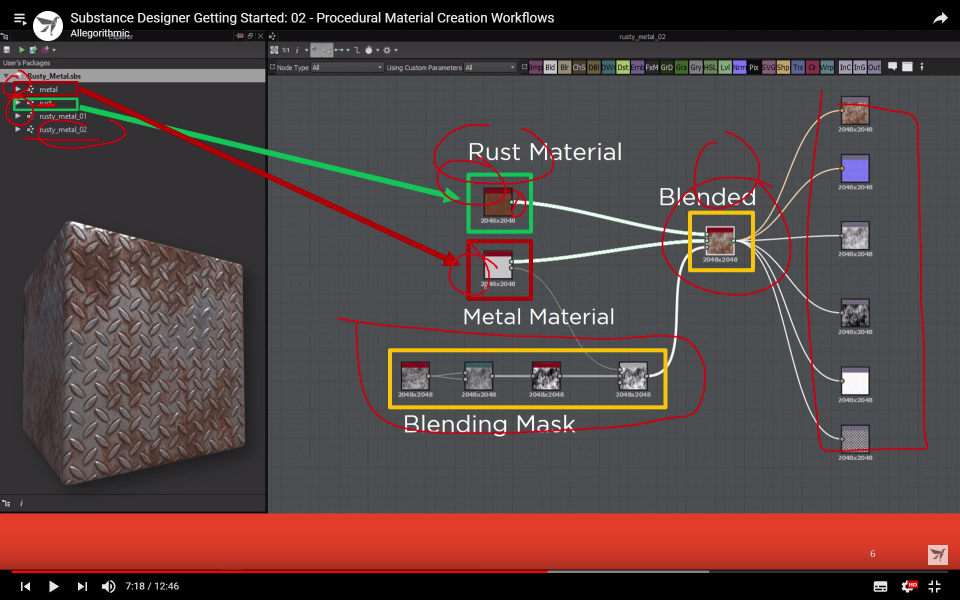This screenshot has width=960, height=600.
Task: Click the green play icon in Explorer toolbar
Action: tap(21, 50)
